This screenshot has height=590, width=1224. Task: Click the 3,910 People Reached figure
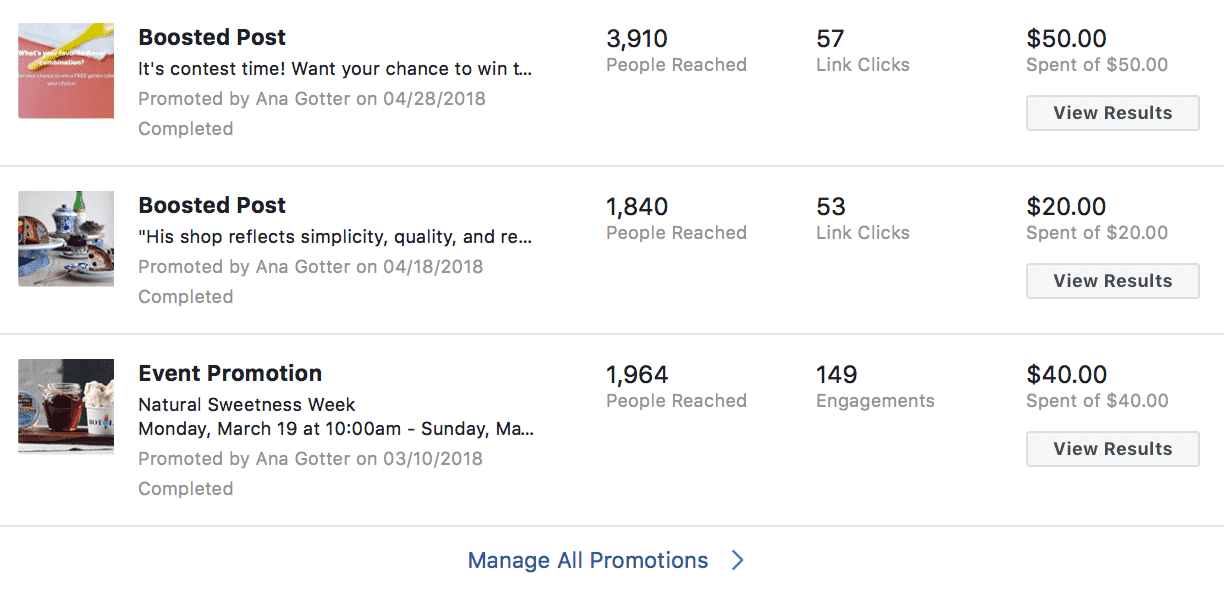(x=637, y=39)
